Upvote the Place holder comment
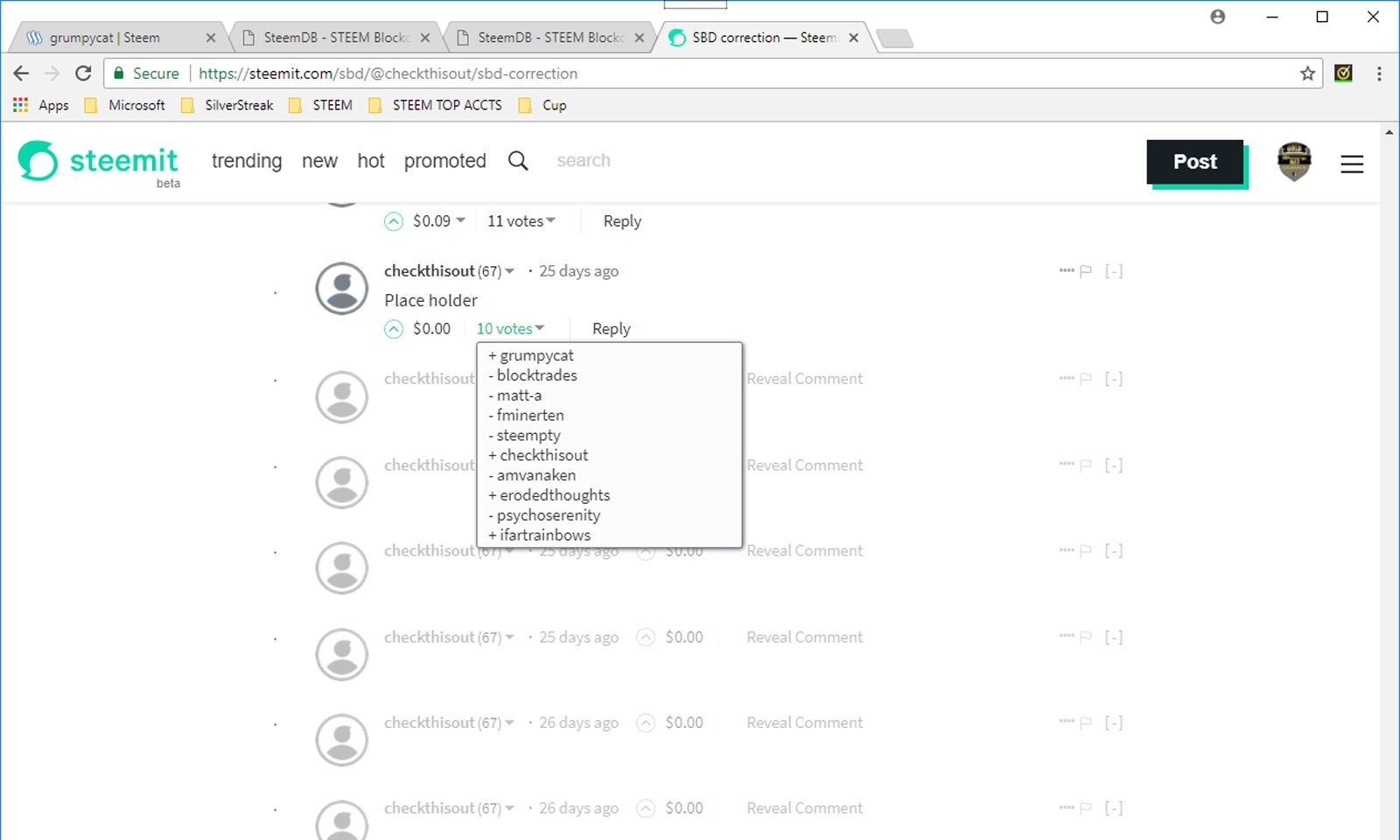Screen dimensions: 1400x840 (394, 329)
